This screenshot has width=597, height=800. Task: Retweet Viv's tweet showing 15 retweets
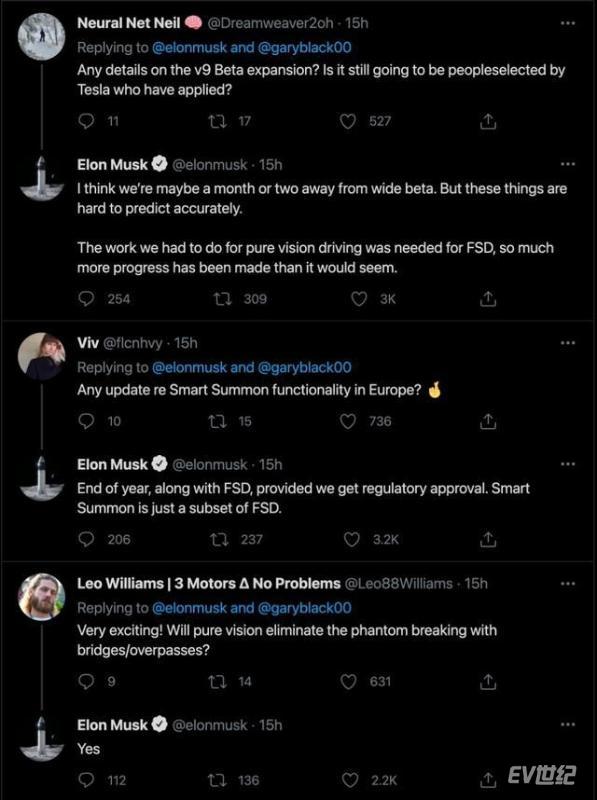[218, 421]
